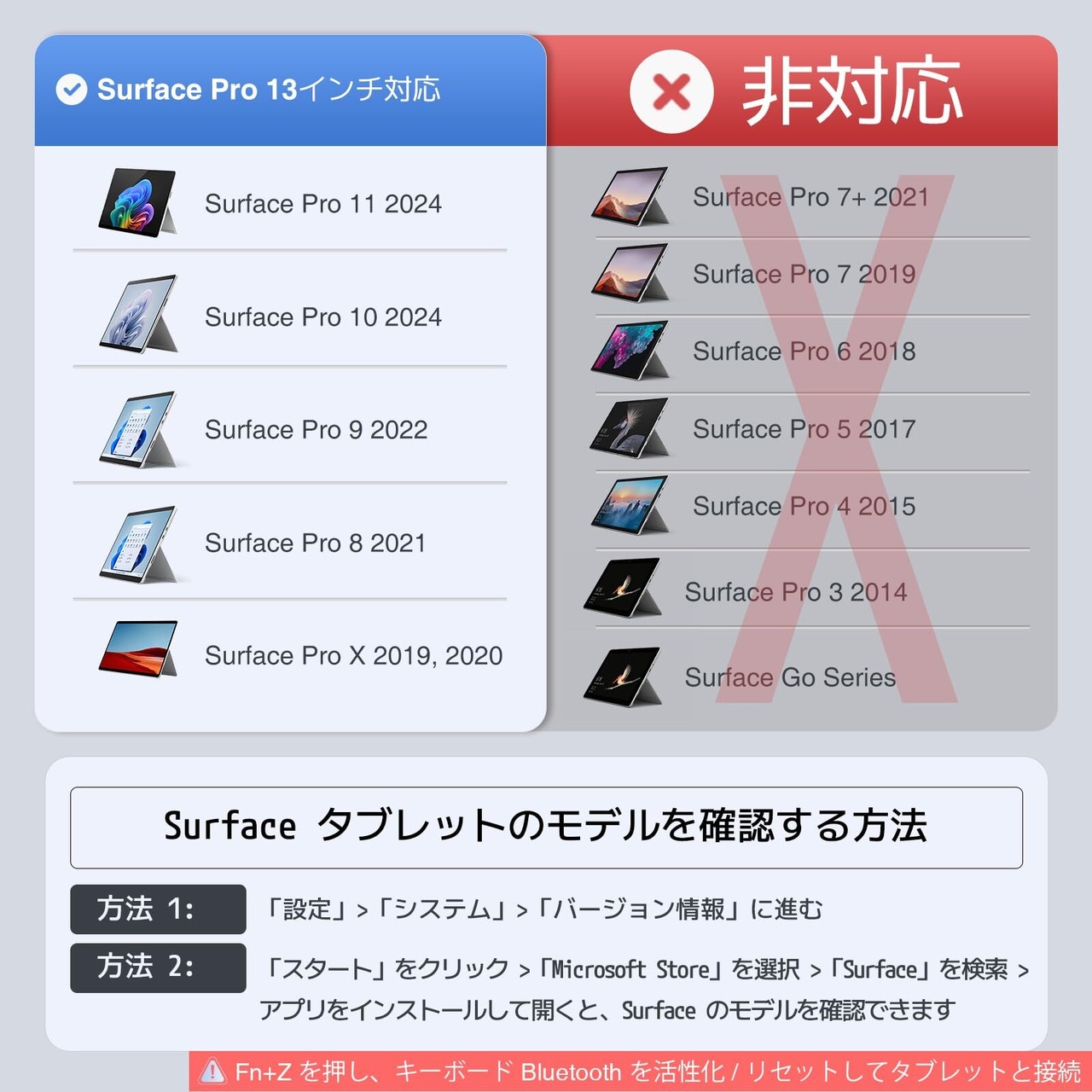Select the red Surface Pro X tablet image

tap(138, 648)
